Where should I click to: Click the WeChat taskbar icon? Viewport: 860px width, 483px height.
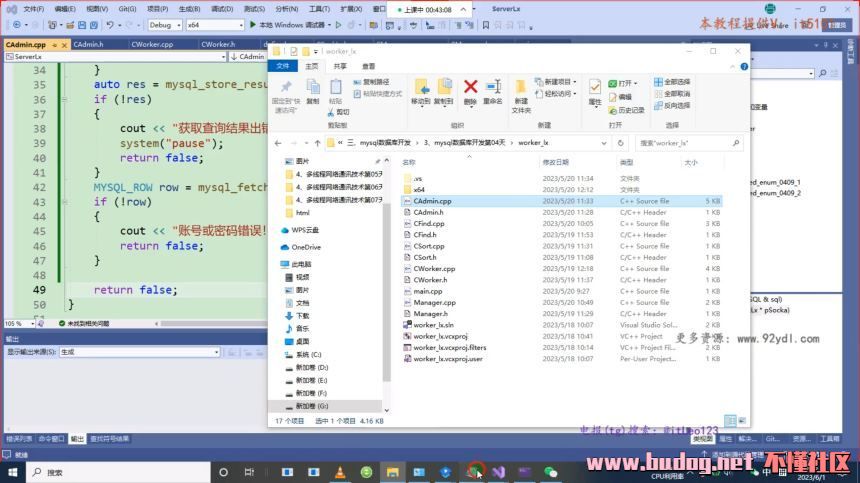(551, 472)
